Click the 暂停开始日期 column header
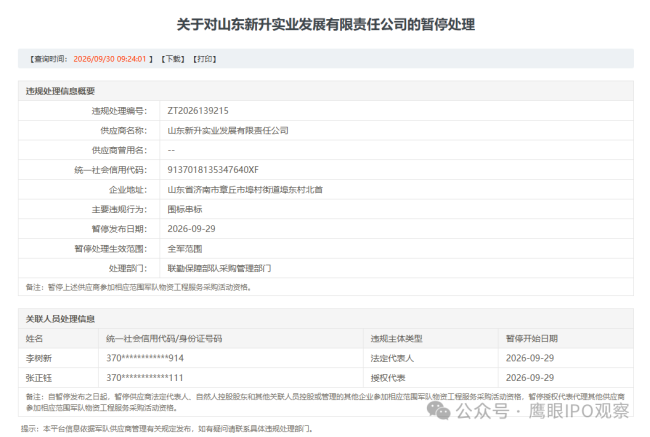Screen dimensions: 650x437 pos(531,338)
